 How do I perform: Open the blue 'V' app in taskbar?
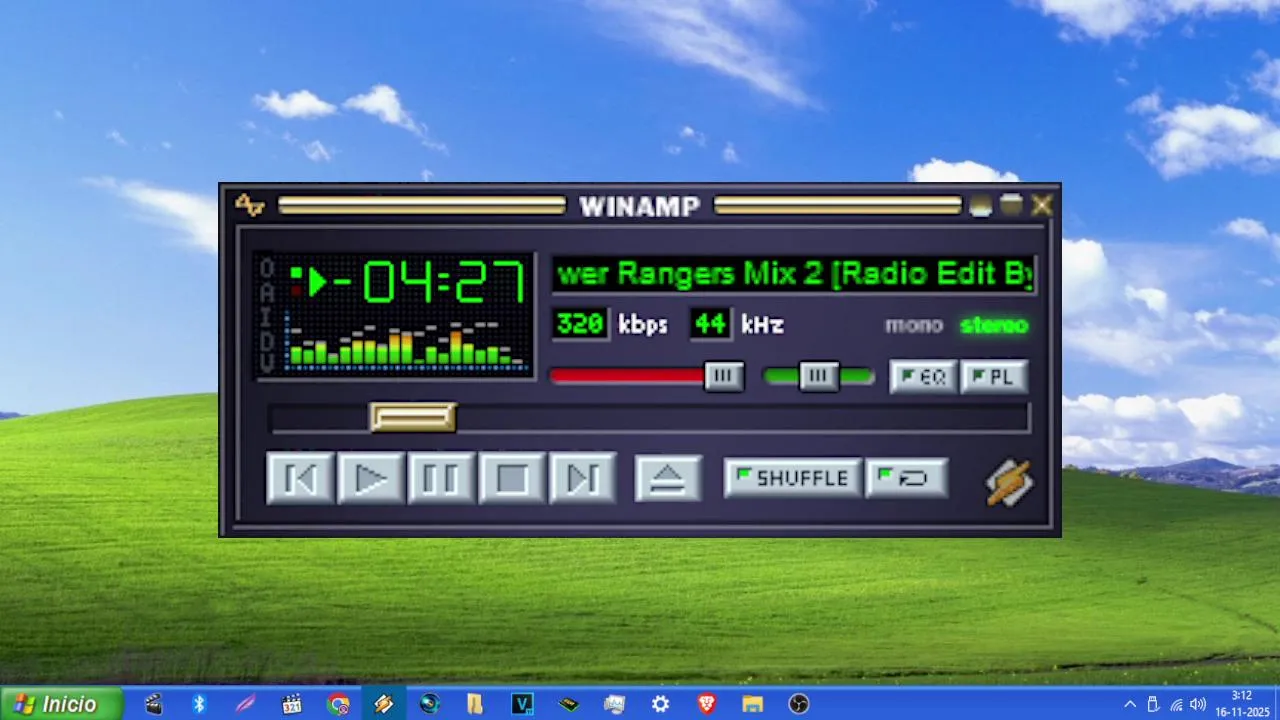click(522, 704)
